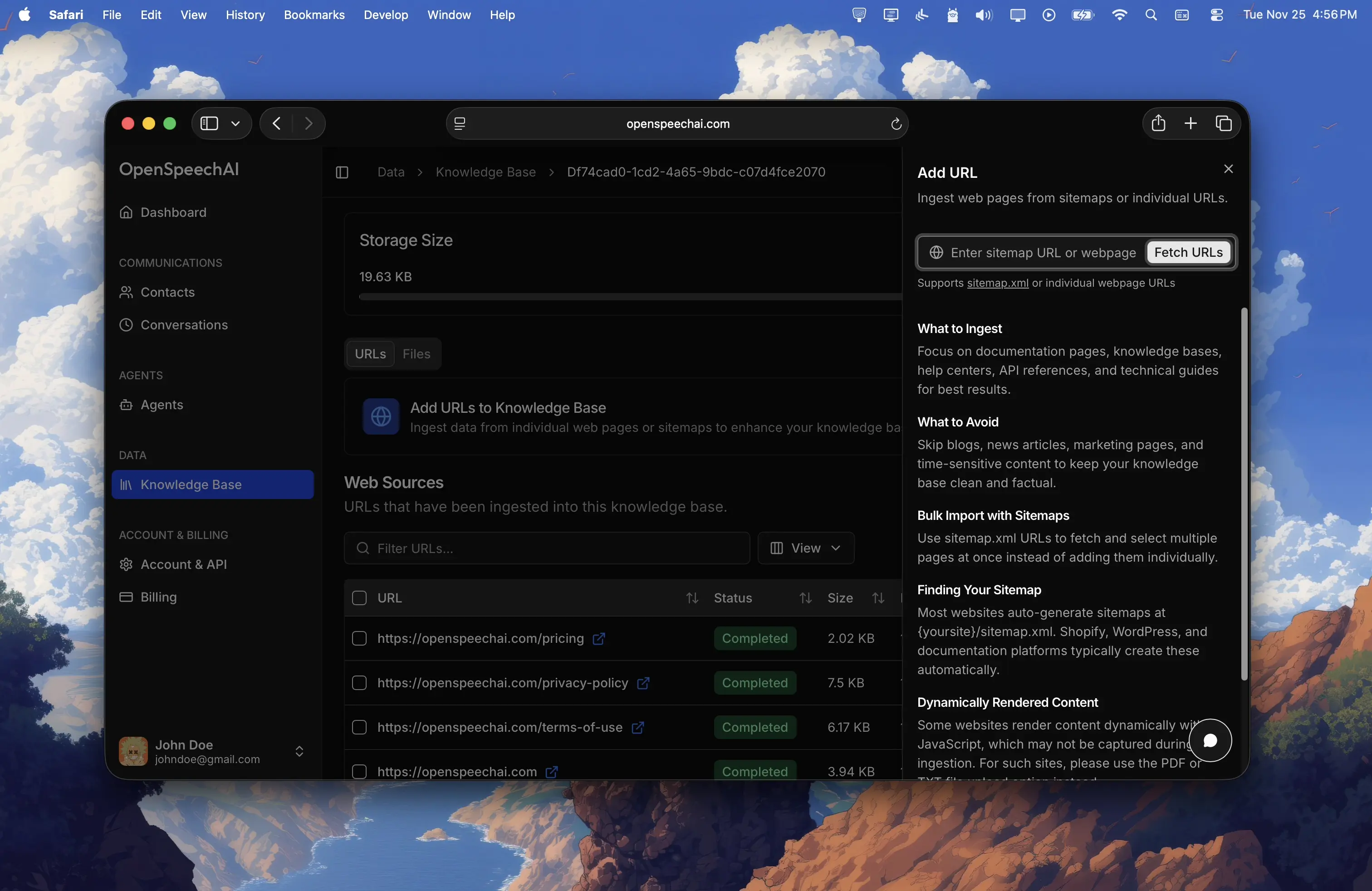Click the Safari sidebar toggle icon
This screenshot has height=891, width=1372.
[209, 123]
